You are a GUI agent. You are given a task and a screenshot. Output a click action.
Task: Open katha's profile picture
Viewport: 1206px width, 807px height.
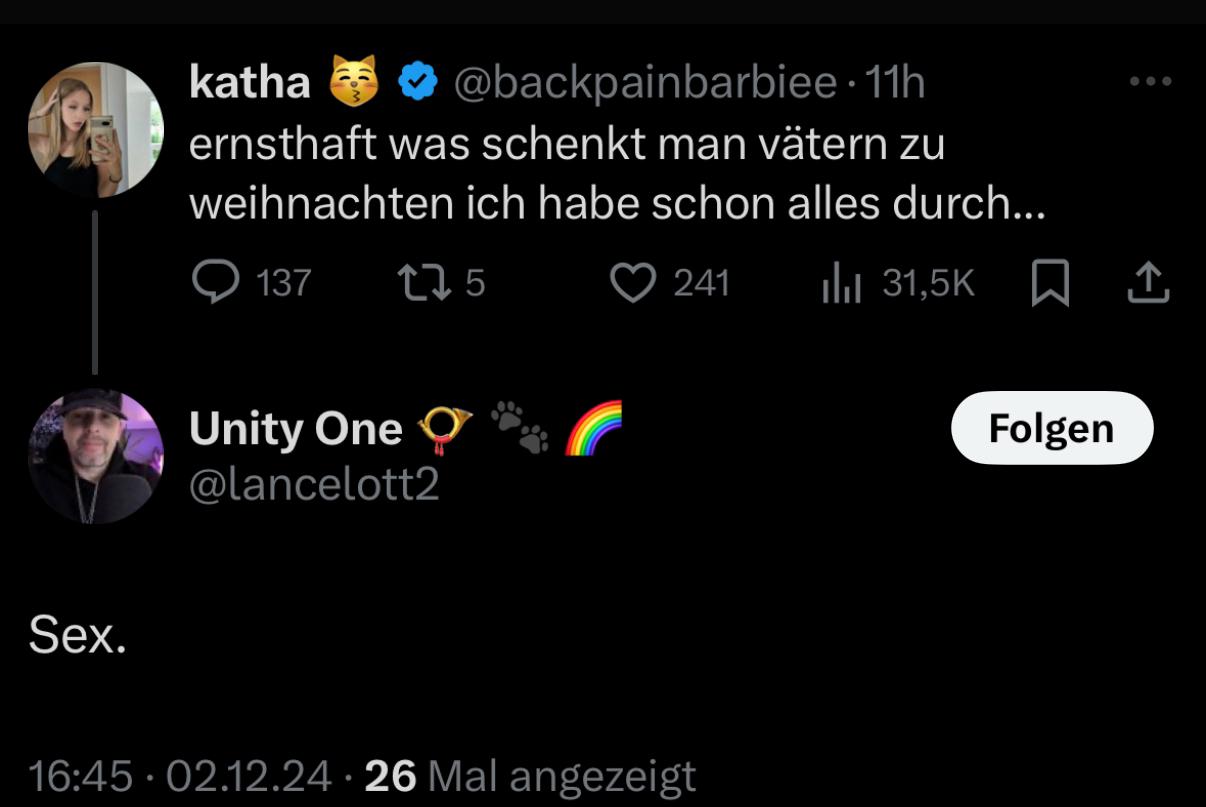click(x=95, y=130)
